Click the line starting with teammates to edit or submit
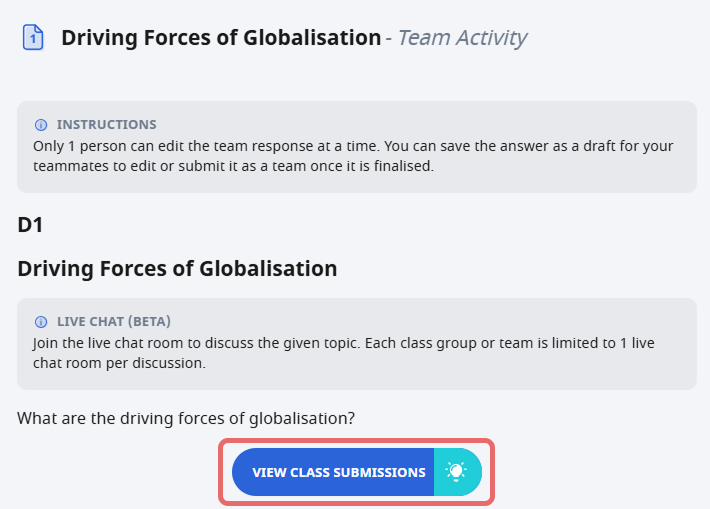Viewport: 710px width, 509px height. (x=233, y=166)
